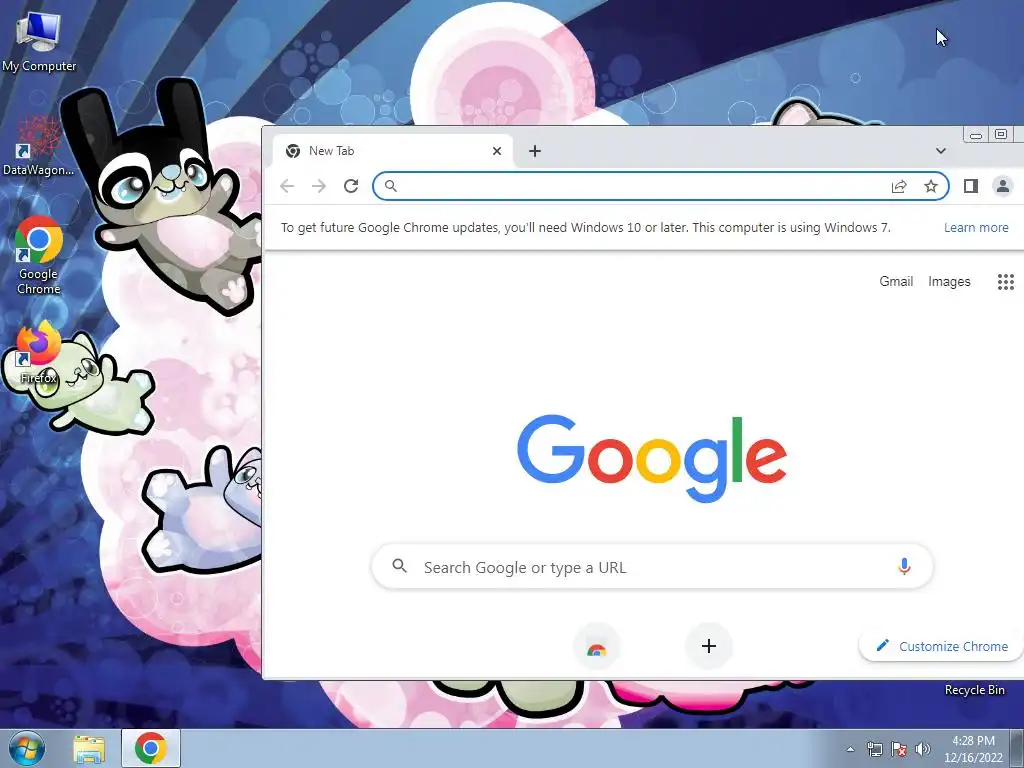Click the Search Google or type a URL box

click(652, 566)
